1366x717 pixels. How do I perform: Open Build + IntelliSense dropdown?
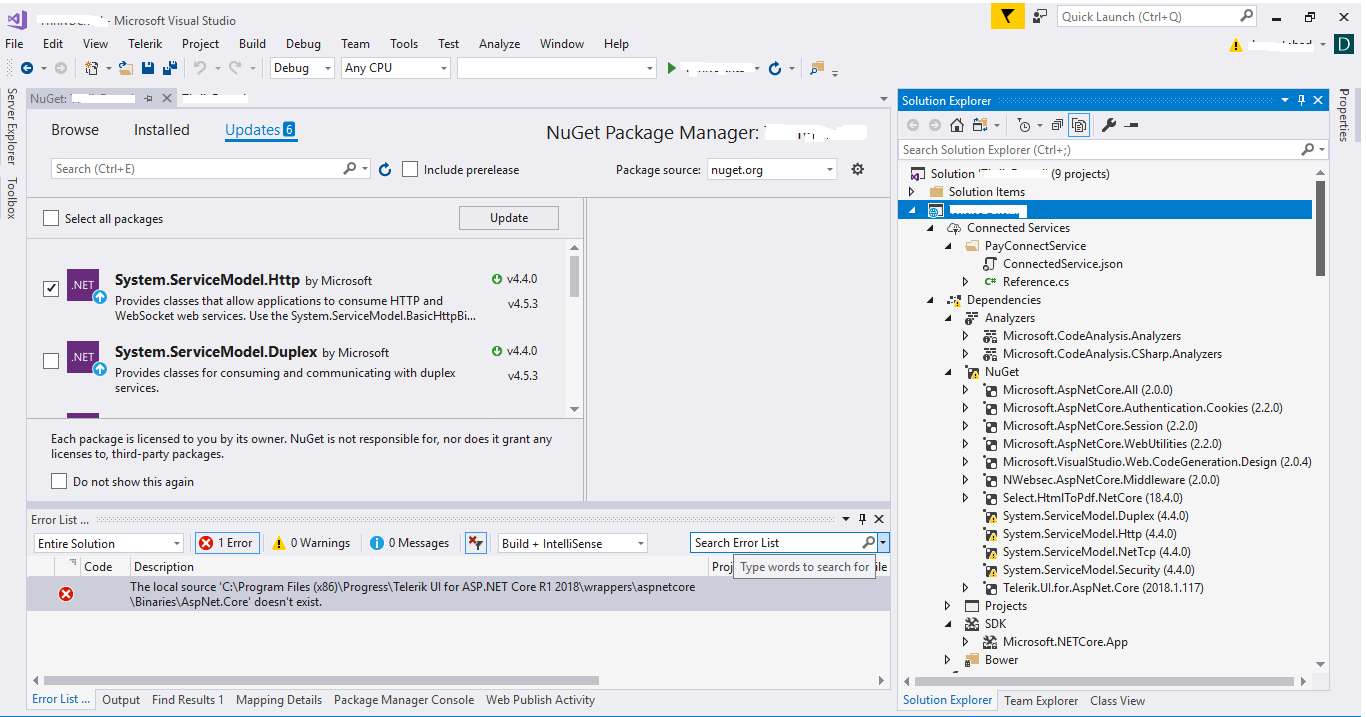point(573,543)
